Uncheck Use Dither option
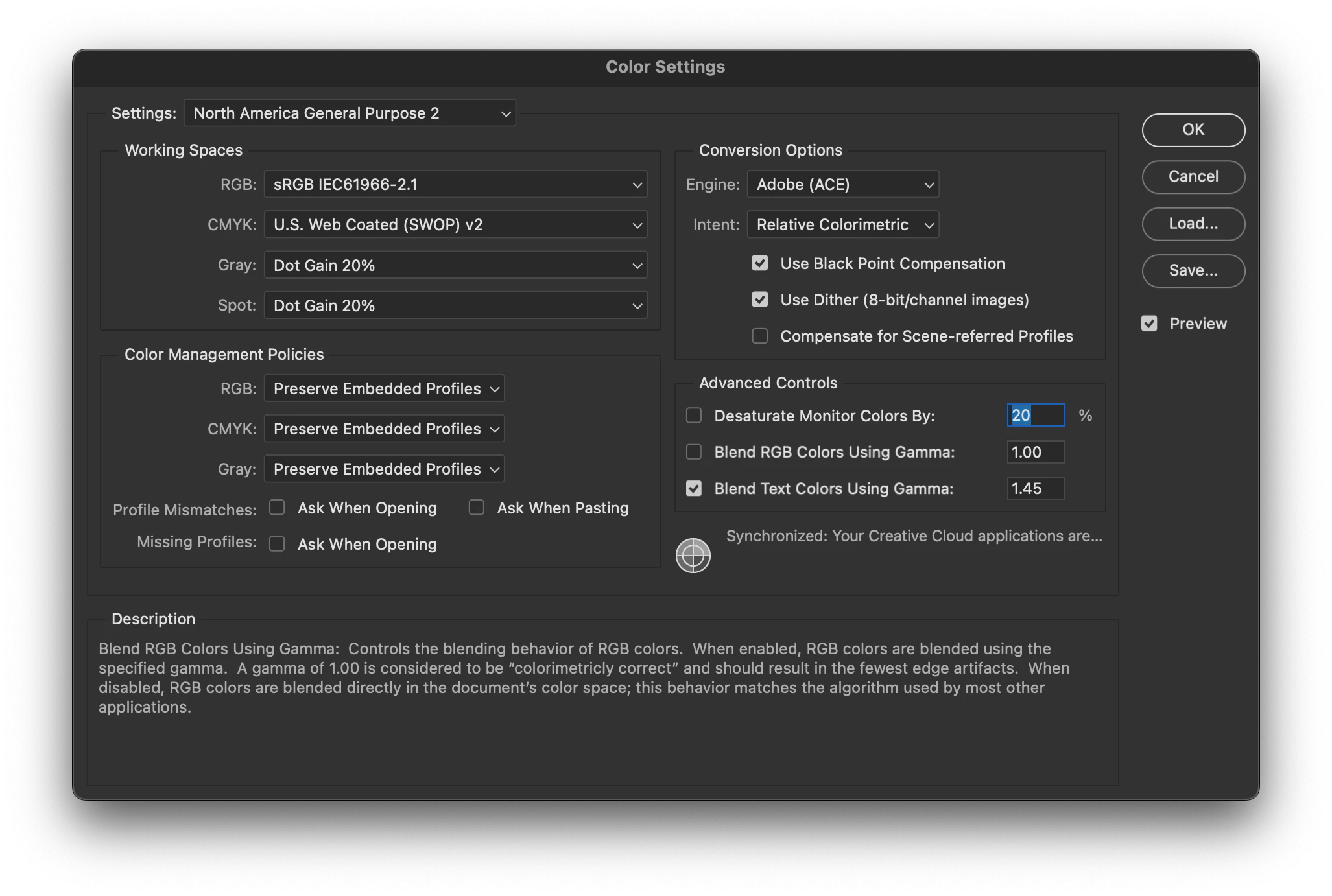 tap(759, 300)
